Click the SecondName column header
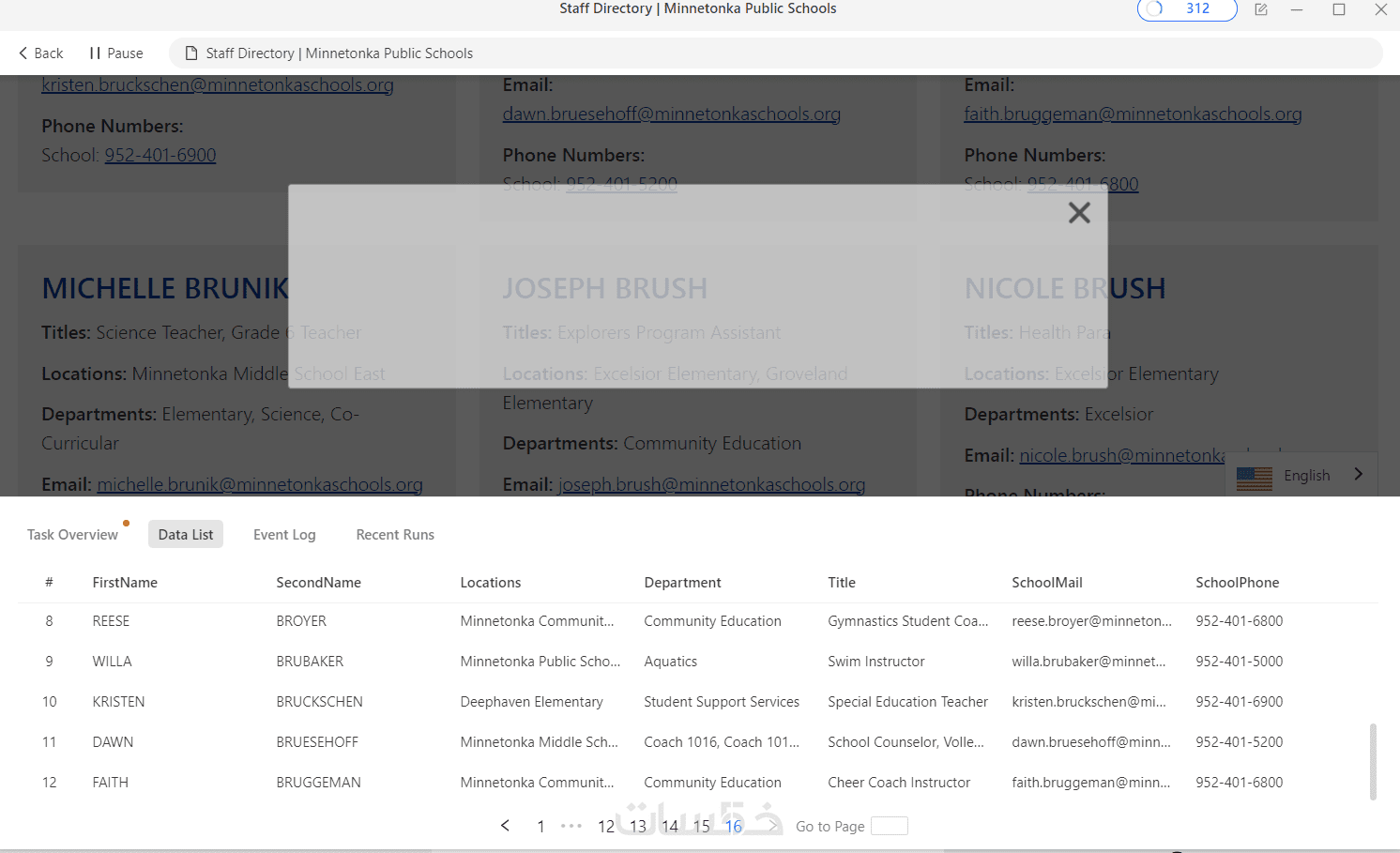Screen dimensions: 1400x853 (x=319, y=583)
